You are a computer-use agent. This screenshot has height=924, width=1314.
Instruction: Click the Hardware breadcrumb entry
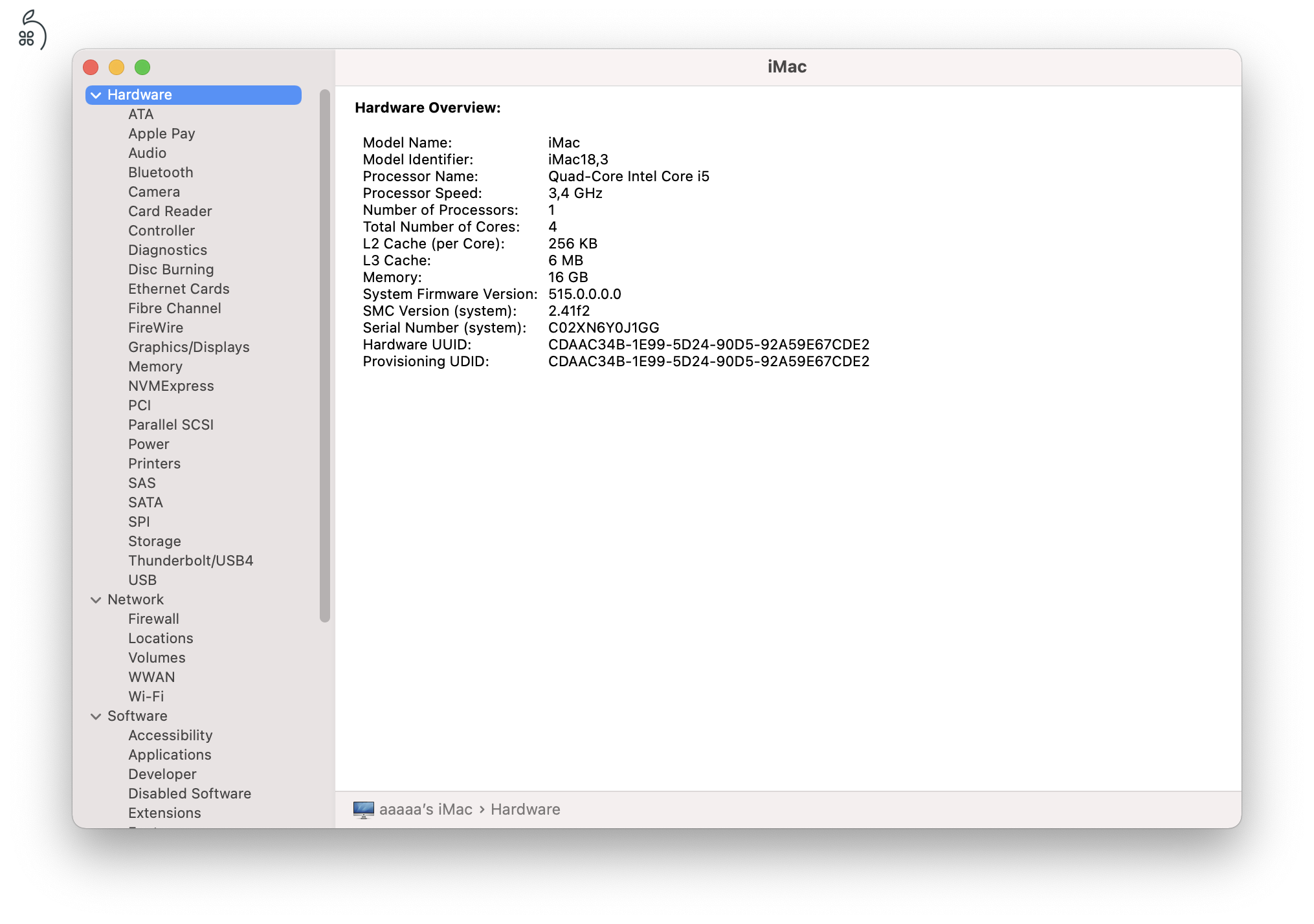tap(526, 809)
